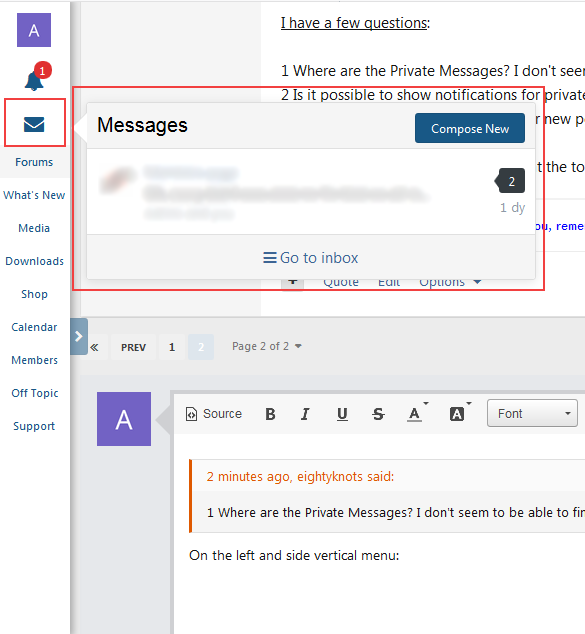The height and width of the screenshot is (634, 585).
Task: Go to page 1 of thread
Action: pyautogui.click(x=172, y=347)
